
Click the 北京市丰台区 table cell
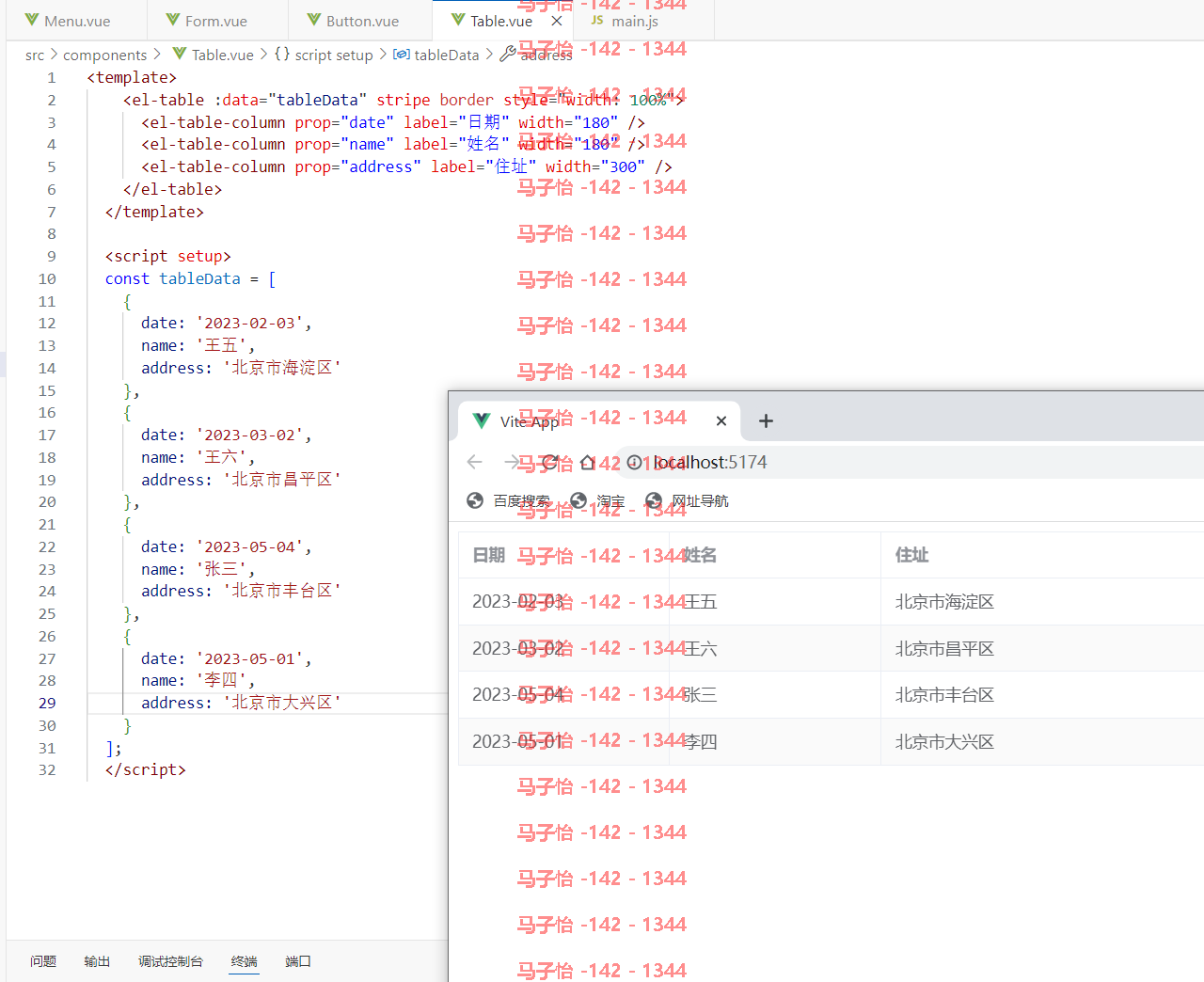click(1042, 695)
